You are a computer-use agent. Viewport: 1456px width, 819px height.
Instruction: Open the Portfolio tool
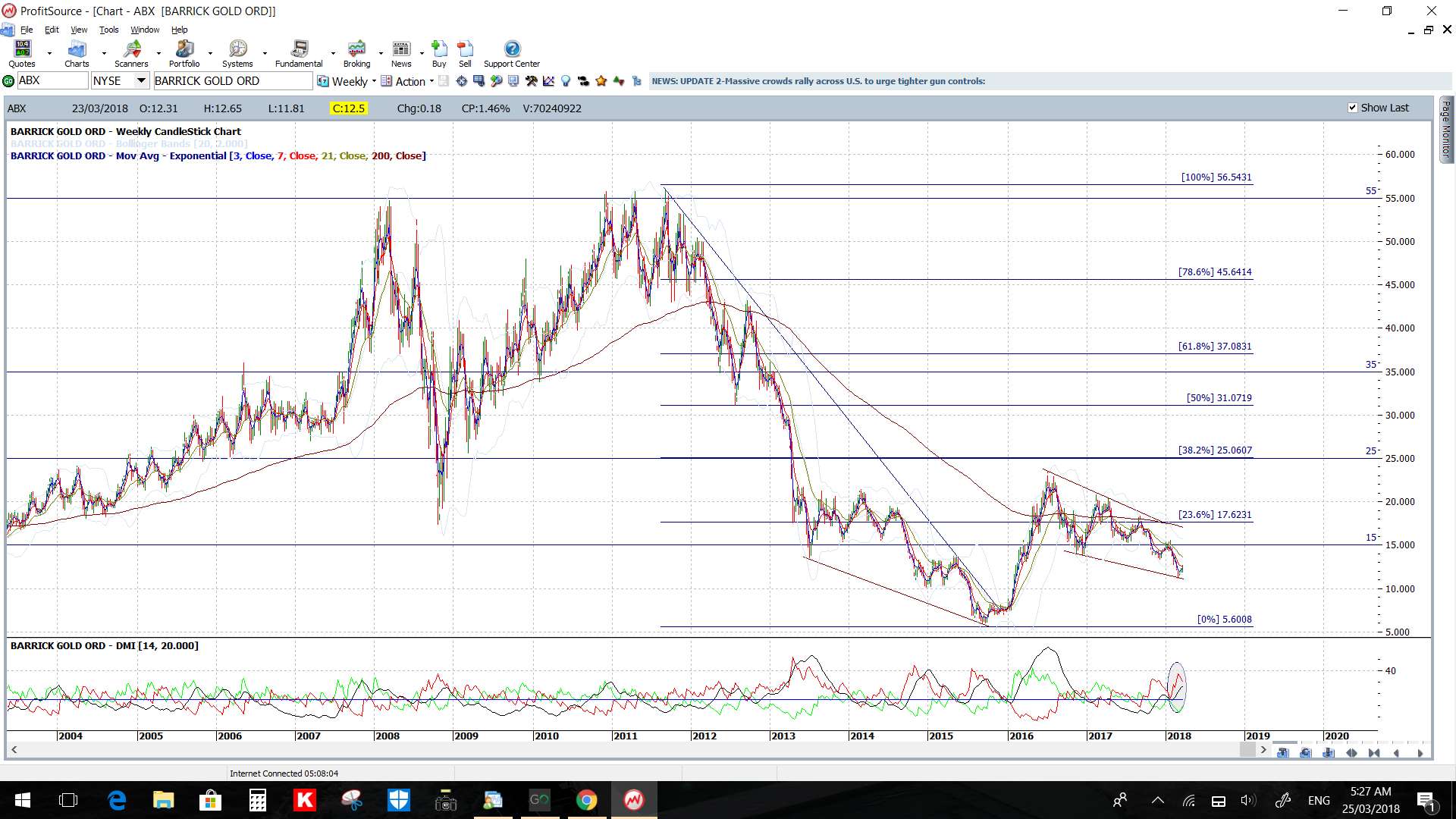[184, 53]
